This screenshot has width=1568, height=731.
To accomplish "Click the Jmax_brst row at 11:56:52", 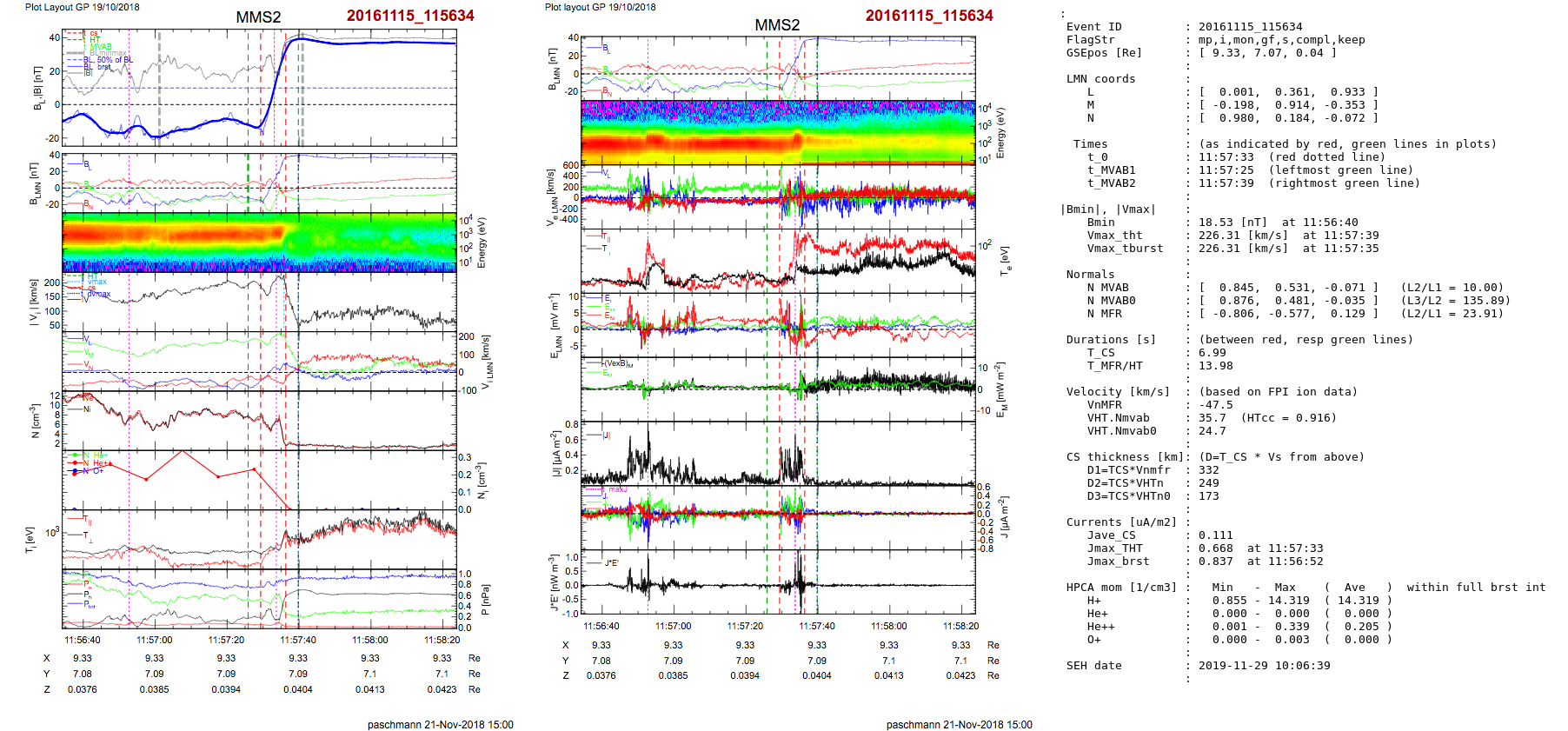I will [x=1205, y=562].
